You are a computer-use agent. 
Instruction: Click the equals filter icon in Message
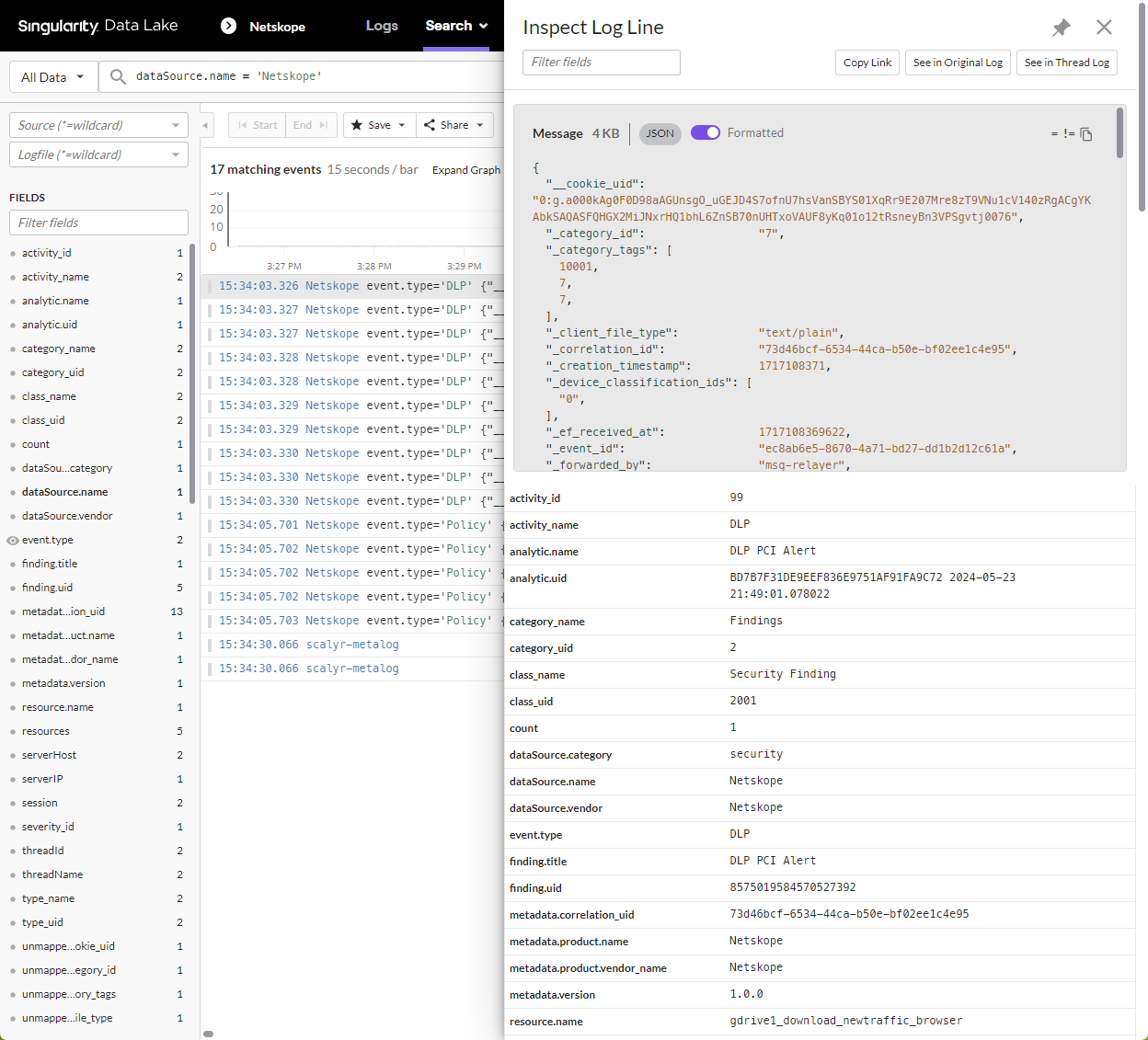click(x=1054, y=134)
